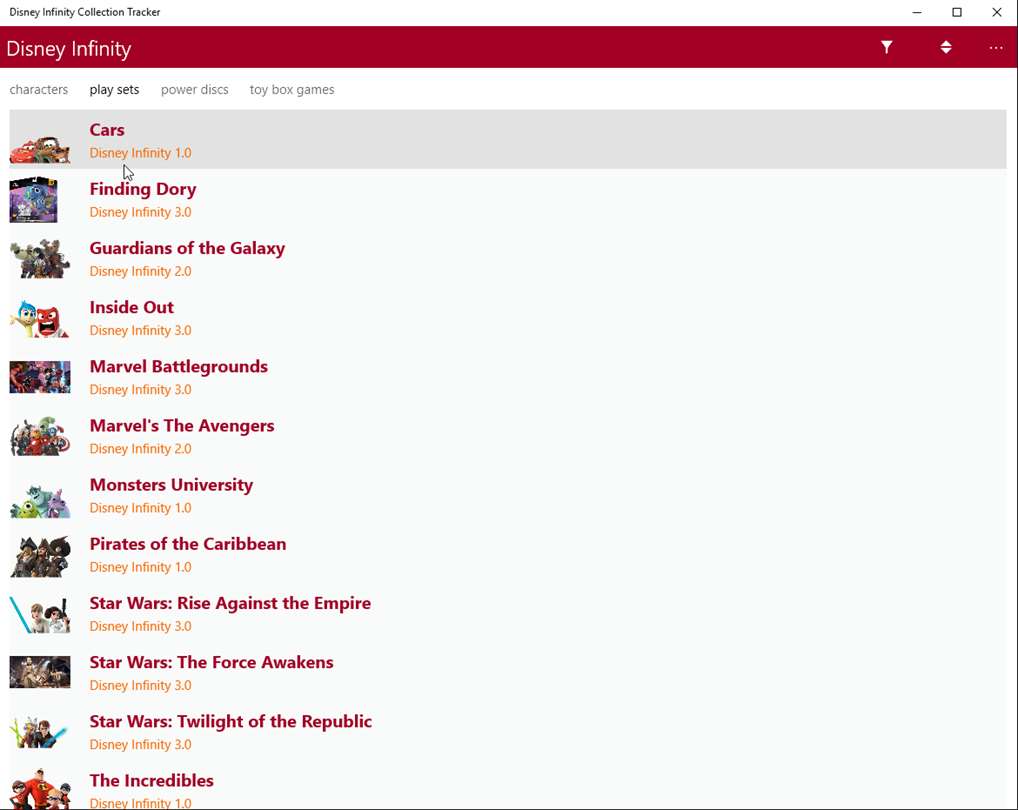Screen dimensions: 1018x810
Task: Switch to the characters tab
Action: (38, 90)
